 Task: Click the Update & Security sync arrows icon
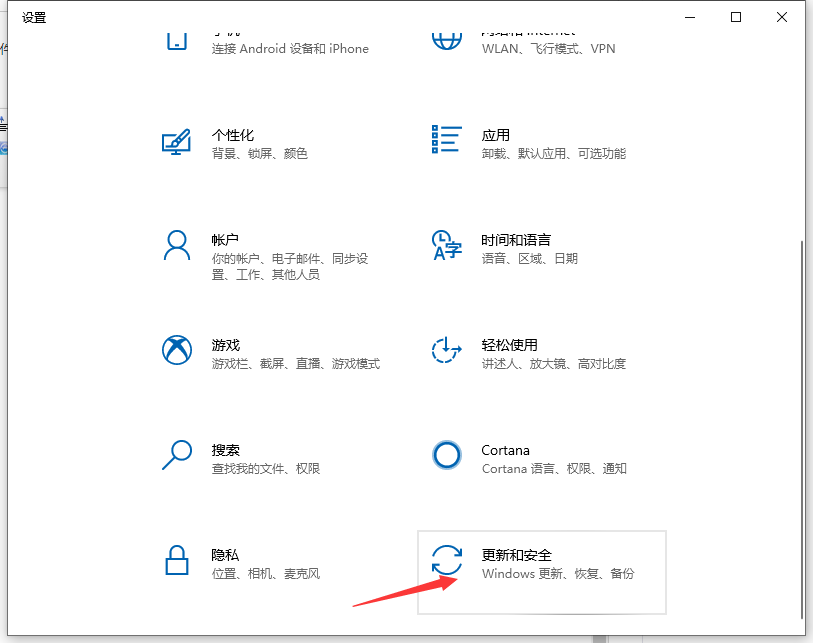446,560
